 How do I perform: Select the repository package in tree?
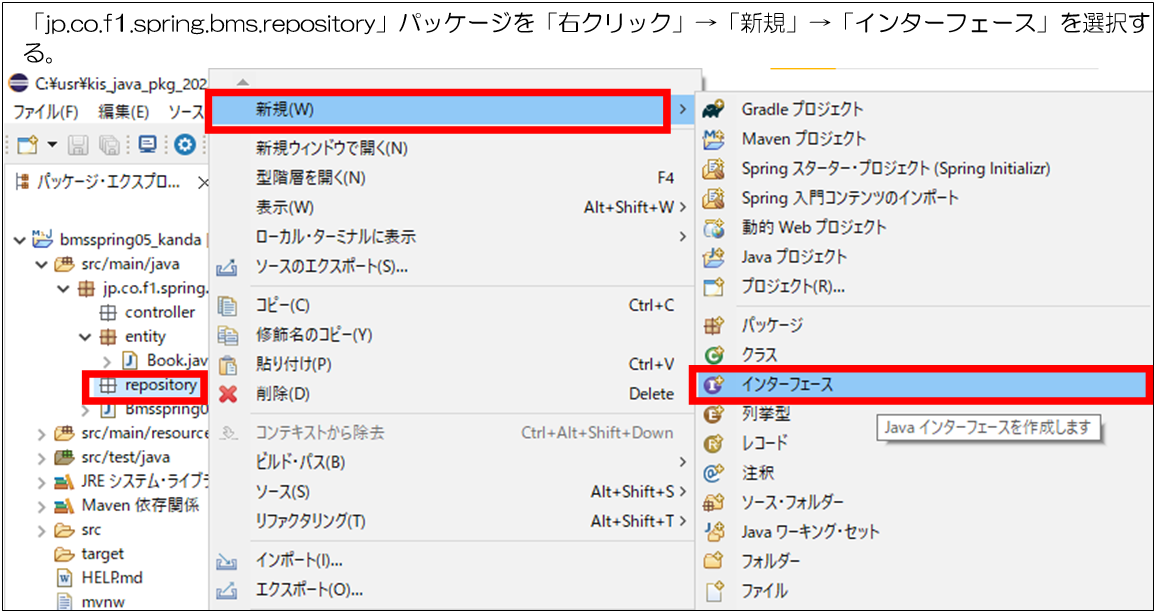tap(160, 385)
